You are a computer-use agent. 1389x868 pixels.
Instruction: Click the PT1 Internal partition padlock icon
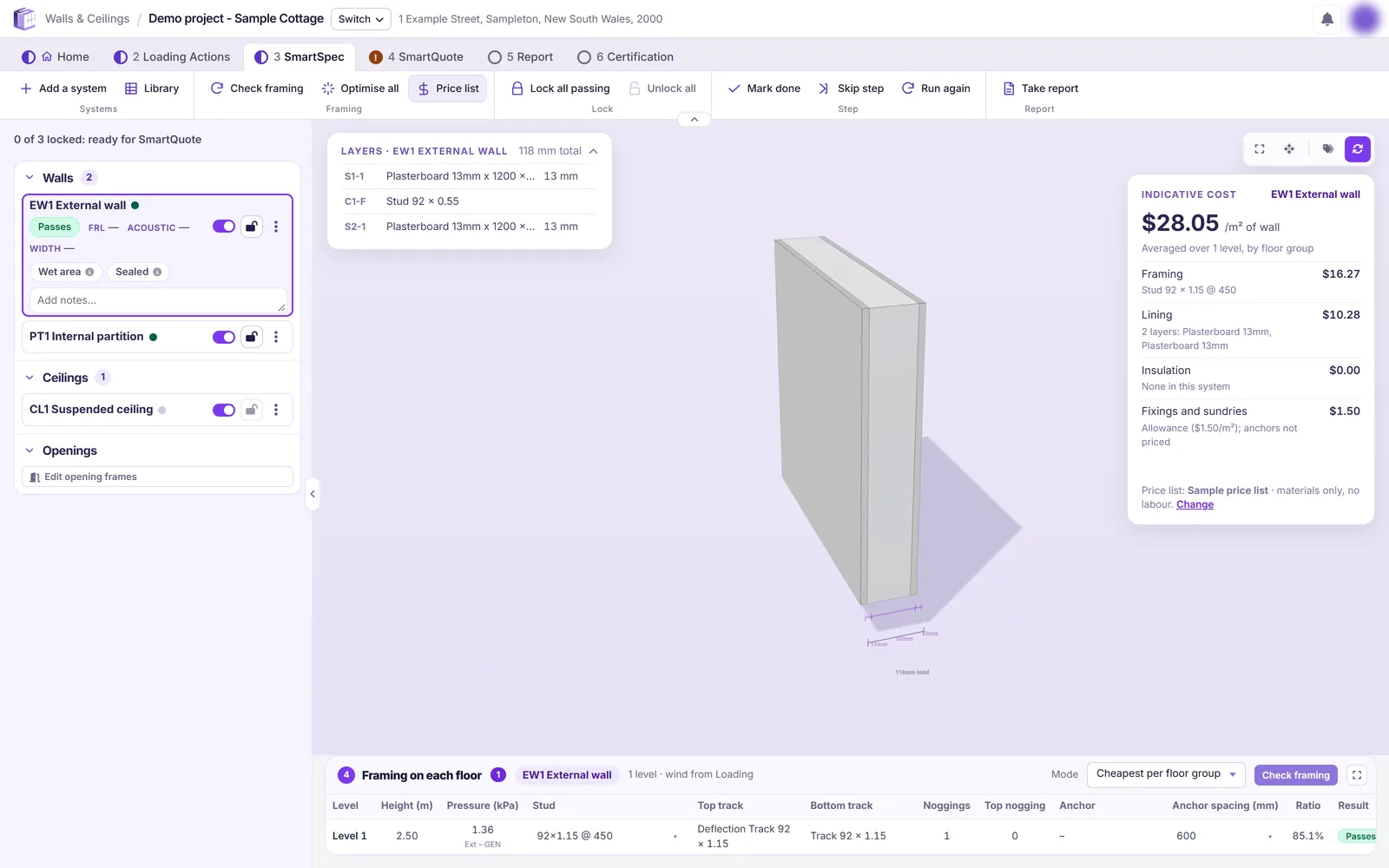coord(252,337)
